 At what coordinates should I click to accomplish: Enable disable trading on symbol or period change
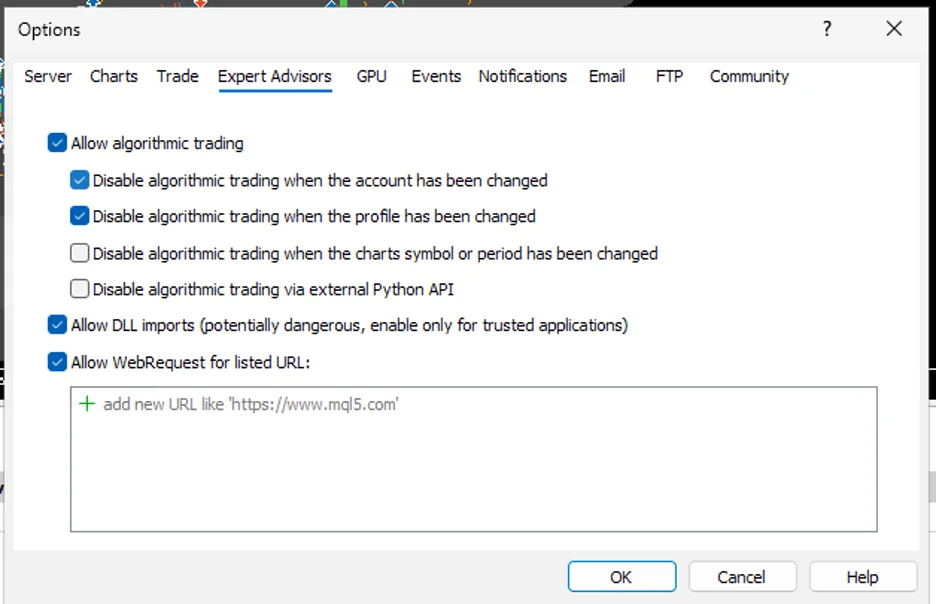80,253
